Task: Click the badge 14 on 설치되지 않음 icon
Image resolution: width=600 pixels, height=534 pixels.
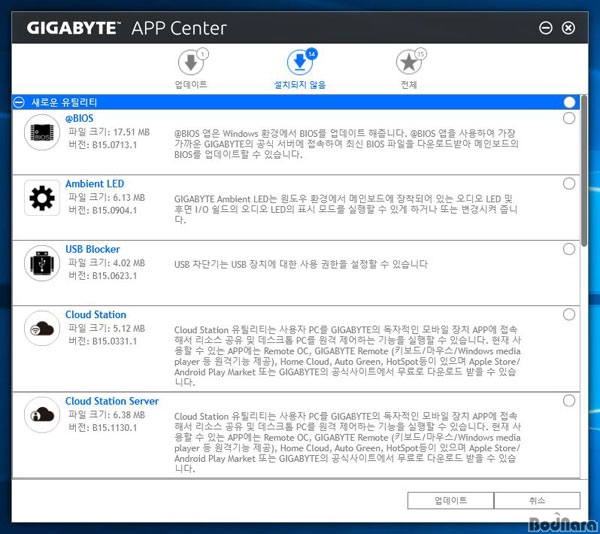Action: coord(312,54)
